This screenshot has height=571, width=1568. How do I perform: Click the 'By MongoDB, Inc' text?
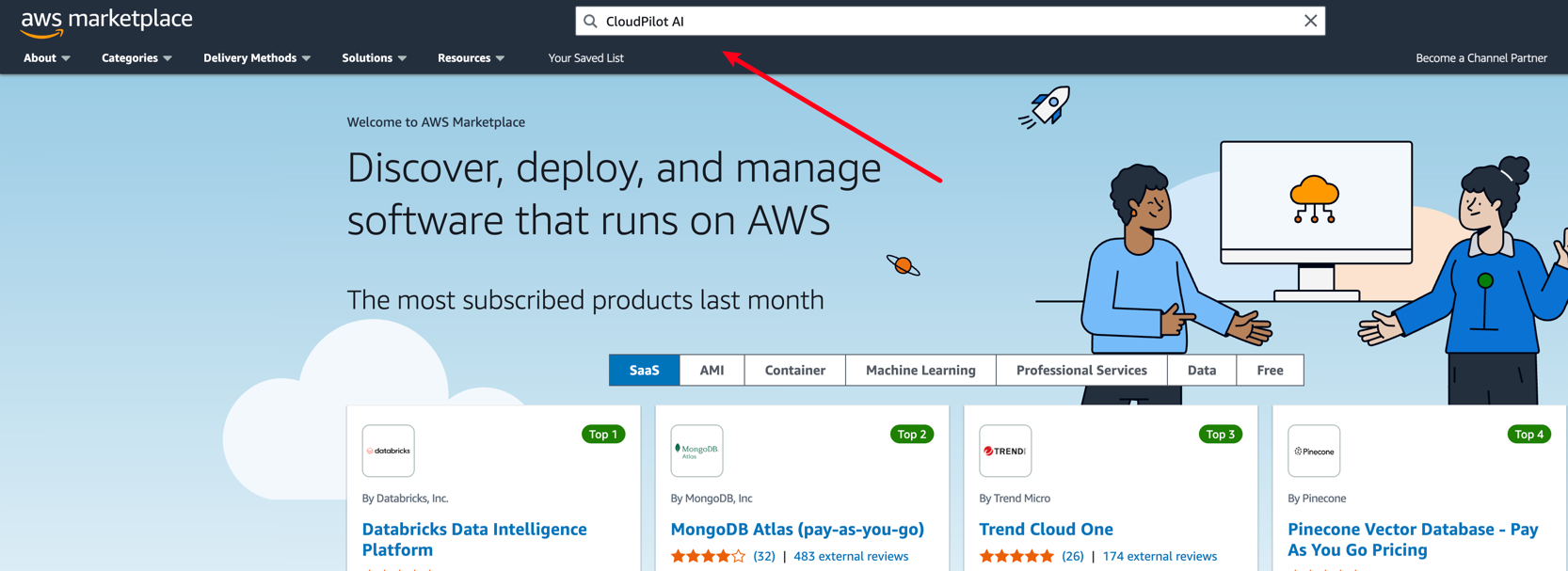(x=712, y=498)
